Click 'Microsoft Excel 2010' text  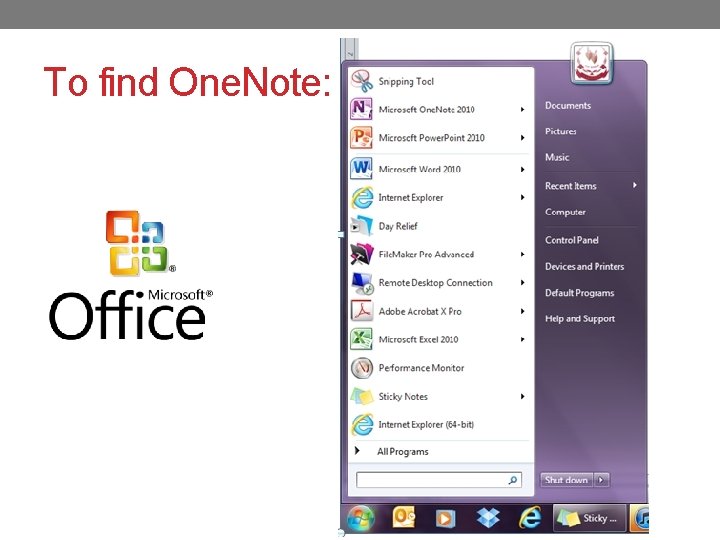[x=418, y=339]
